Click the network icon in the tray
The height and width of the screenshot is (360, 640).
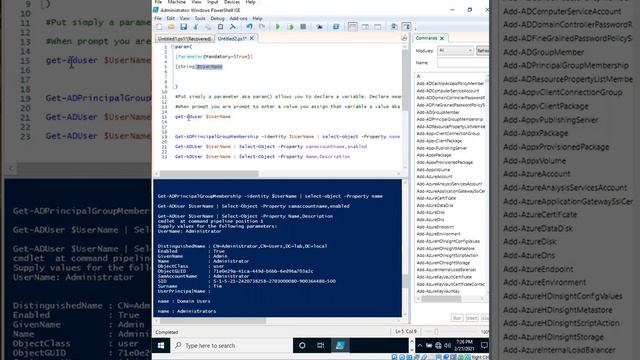(438, 346)
